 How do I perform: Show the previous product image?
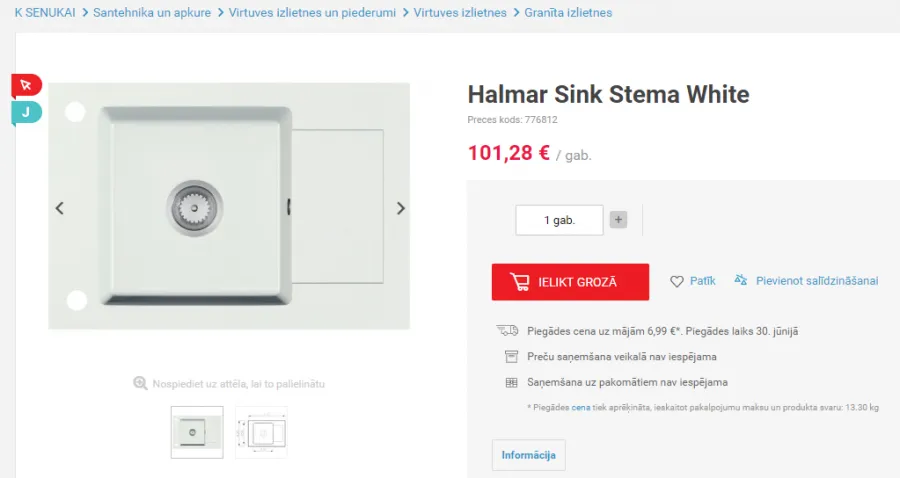(x=60, y=208)
